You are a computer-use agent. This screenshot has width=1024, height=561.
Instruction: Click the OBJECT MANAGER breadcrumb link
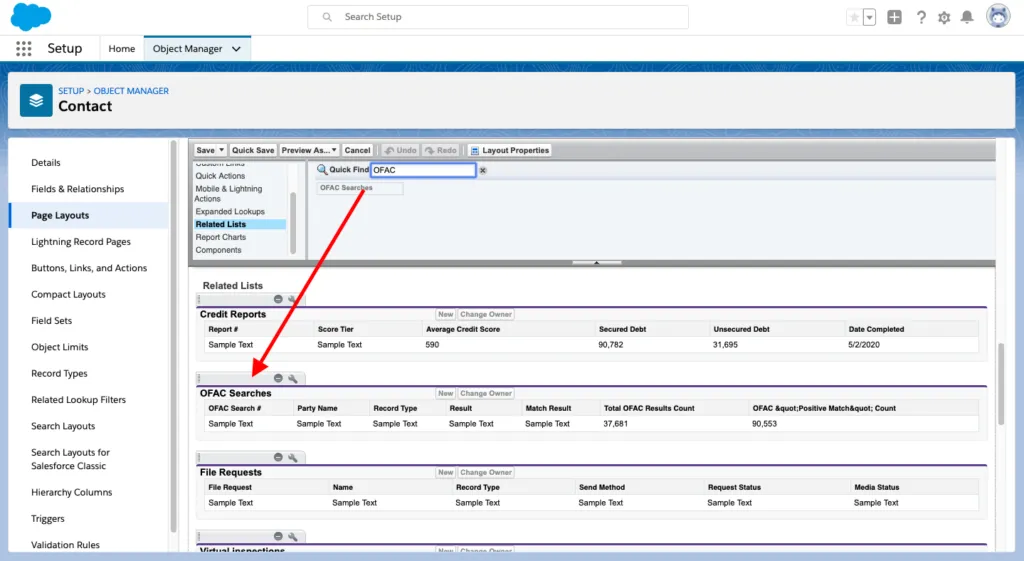pyautogui.click(x=131, y=91)
